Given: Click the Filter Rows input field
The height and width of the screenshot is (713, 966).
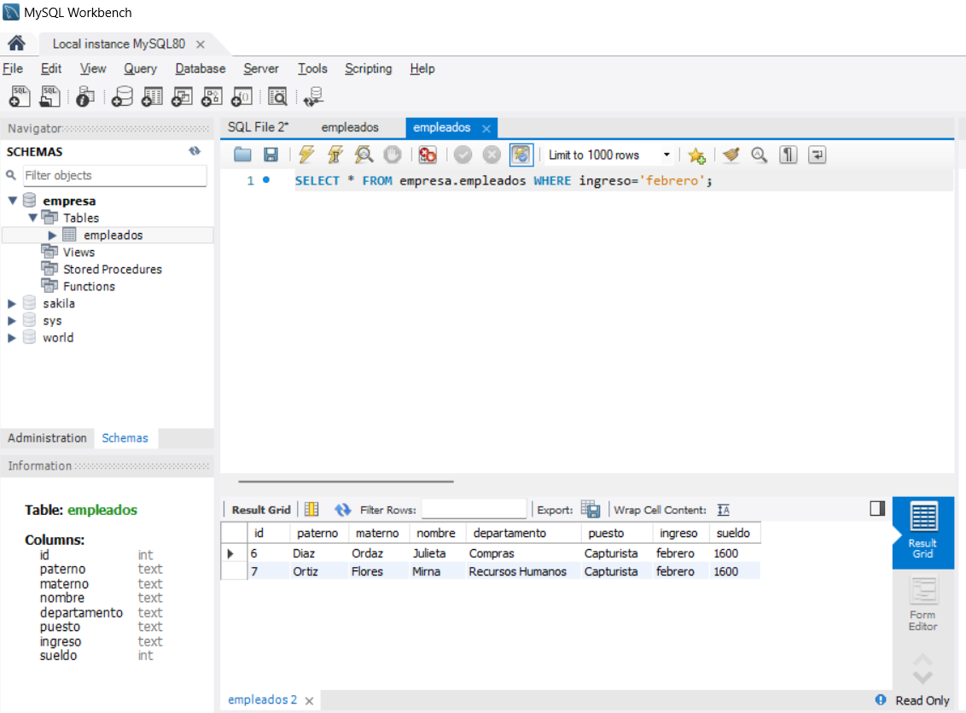Looking at the screenshot, I should point(474,509).
